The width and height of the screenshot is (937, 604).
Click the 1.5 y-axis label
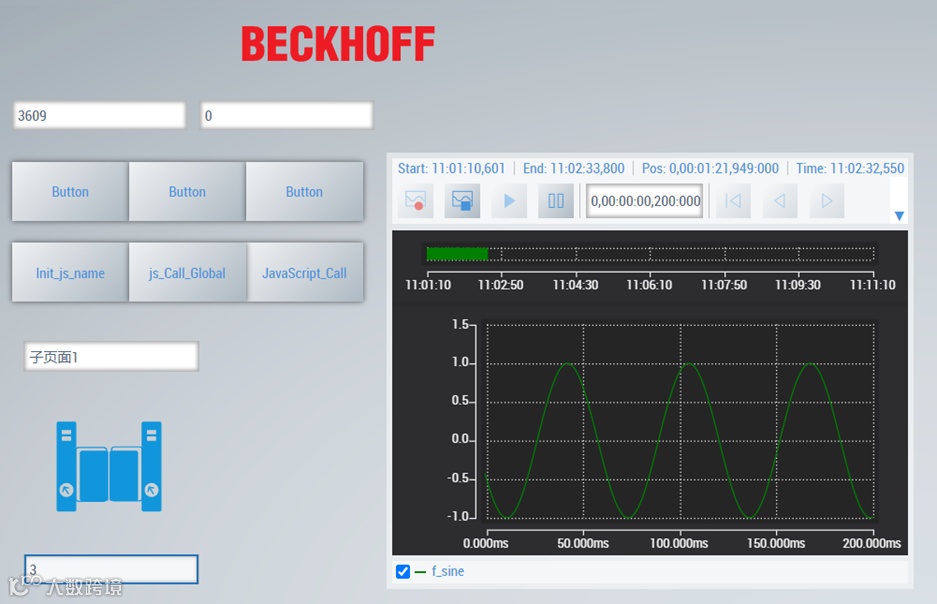[461, 324]
